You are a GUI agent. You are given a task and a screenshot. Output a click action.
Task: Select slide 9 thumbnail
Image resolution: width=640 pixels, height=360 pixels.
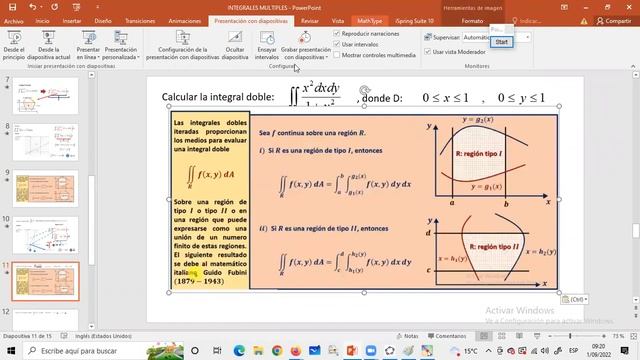point(45,189)
